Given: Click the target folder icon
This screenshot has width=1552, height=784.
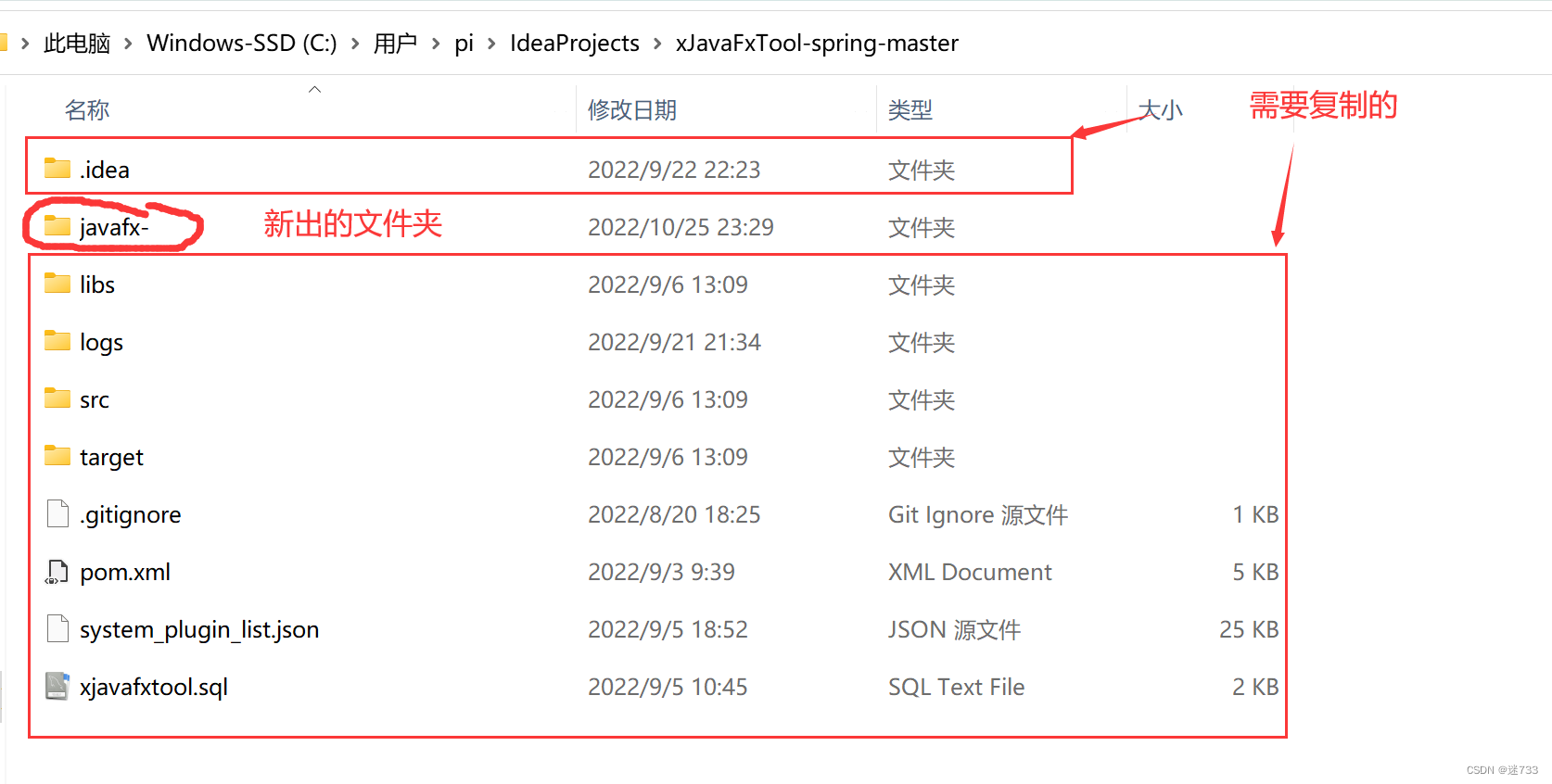Looking at the screenshot, I should pos(57,456).
